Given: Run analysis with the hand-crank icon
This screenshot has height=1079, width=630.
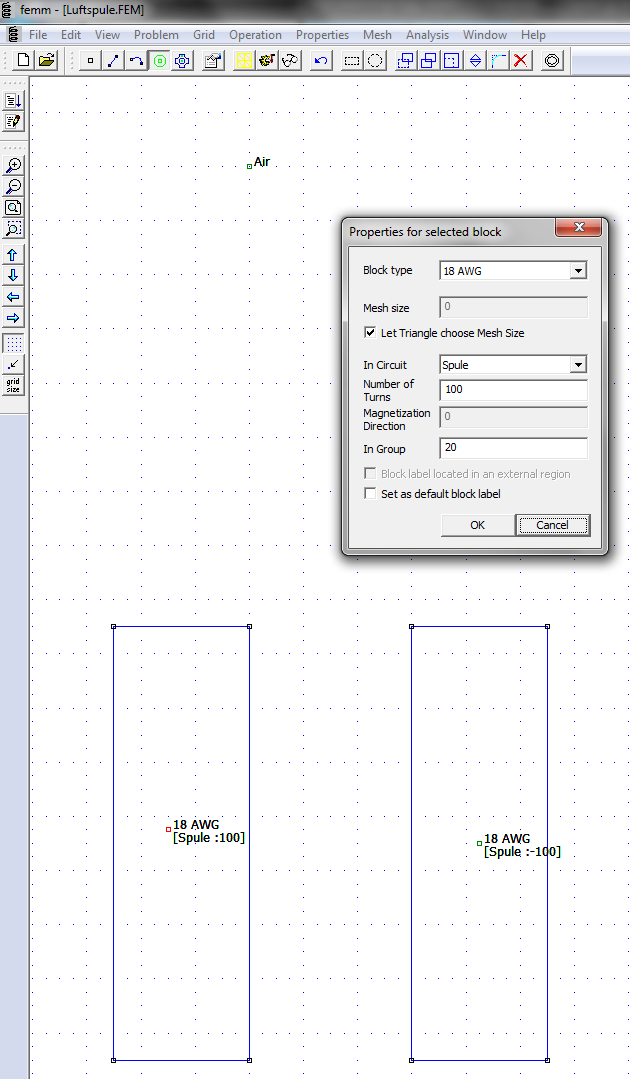Looking at the screenshot, I should pyautogui.click(x=268, y=61).
